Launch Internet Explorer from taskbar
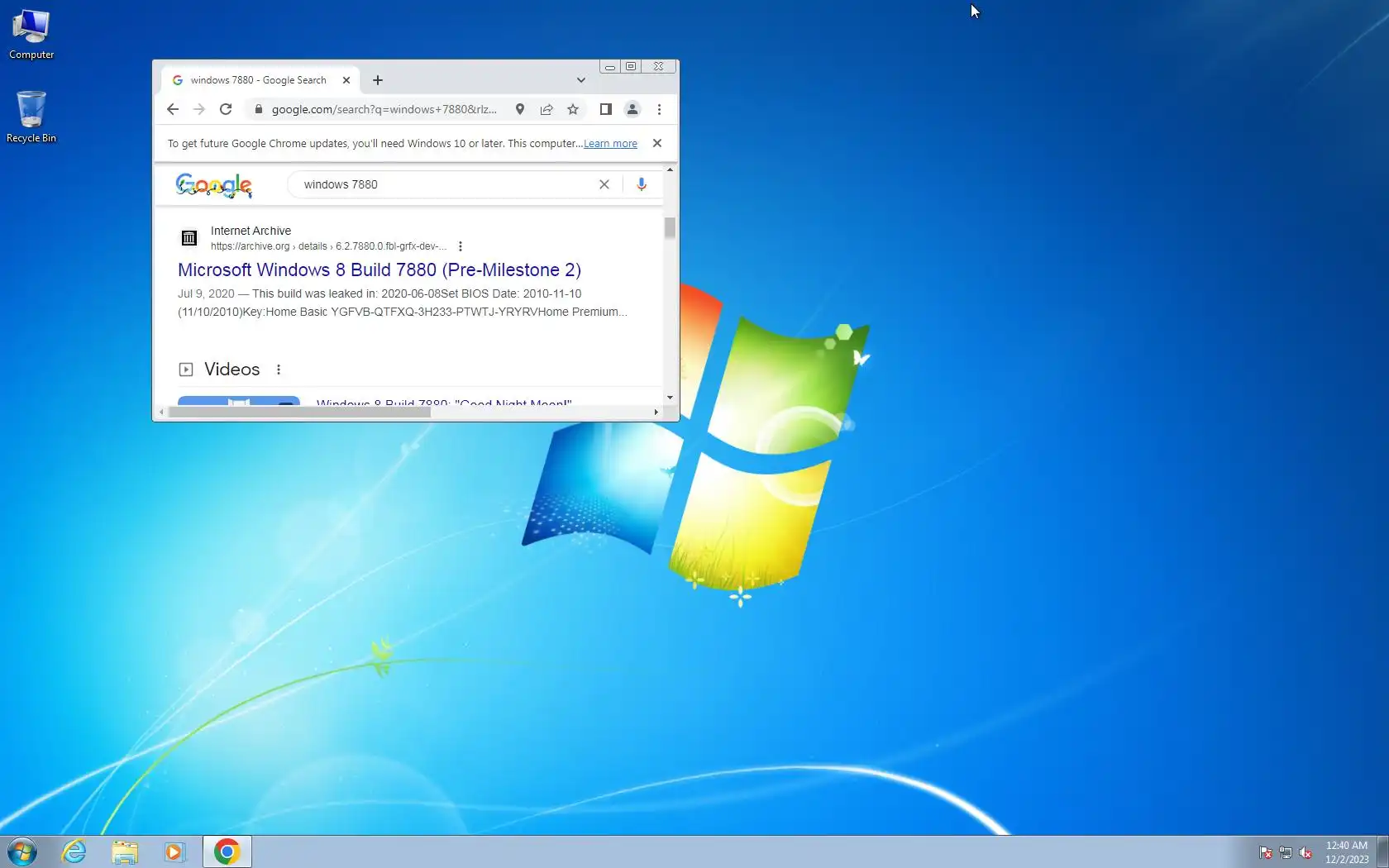The image size is (1389, 868). coord(74,851)
